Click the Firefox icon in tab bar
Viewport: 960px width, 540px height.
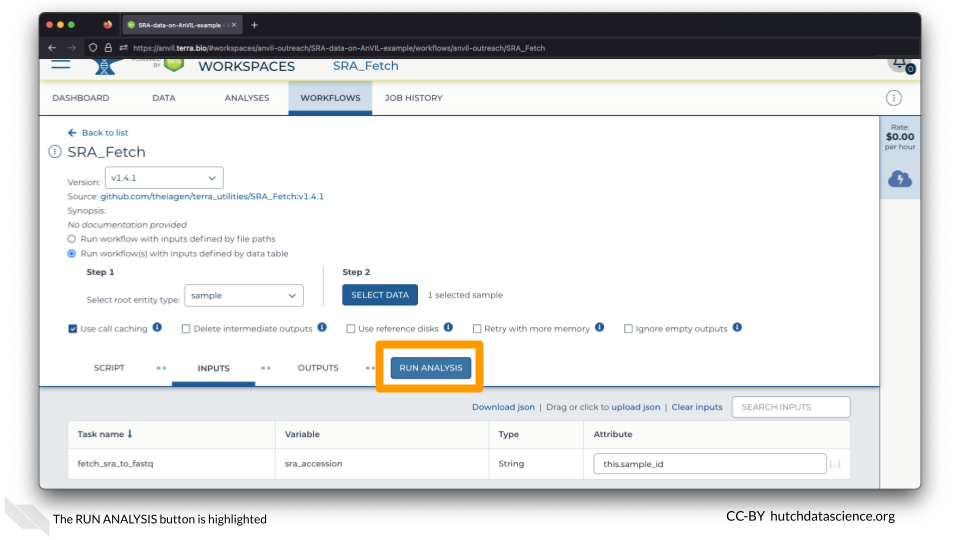click(107, 25)
